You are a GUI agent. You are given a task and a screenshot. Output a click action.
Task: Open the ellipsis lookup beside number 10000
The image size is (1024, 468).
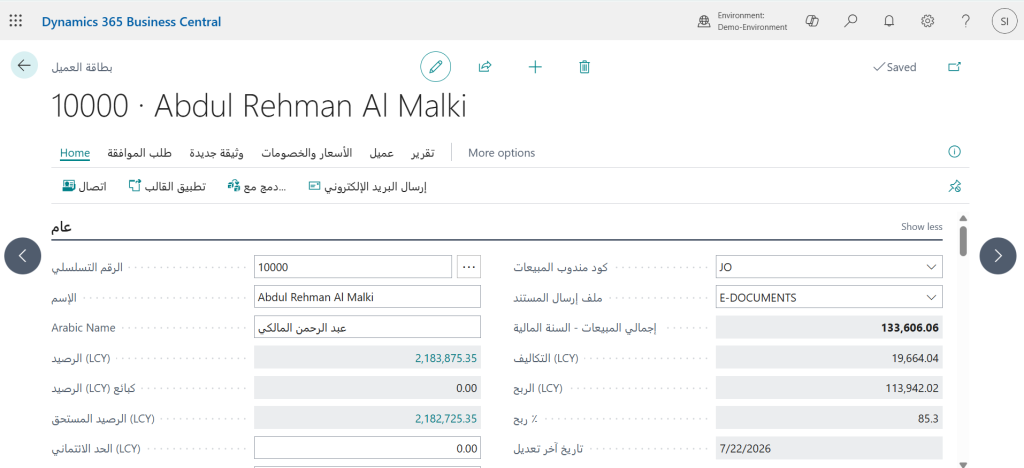[x=469, y=267]
